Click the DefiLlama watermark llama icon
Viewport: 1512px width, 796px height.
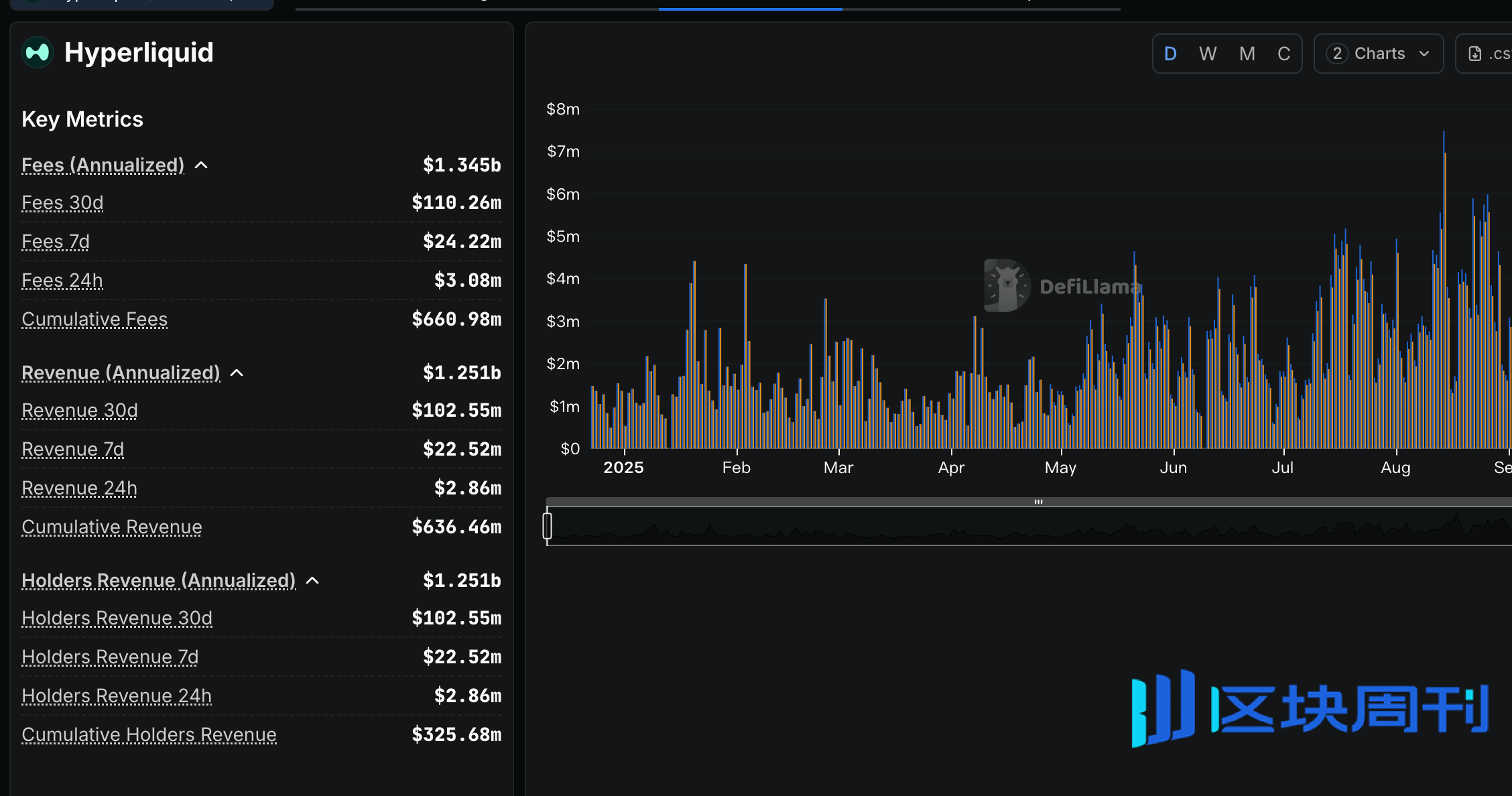(1007, 285)
